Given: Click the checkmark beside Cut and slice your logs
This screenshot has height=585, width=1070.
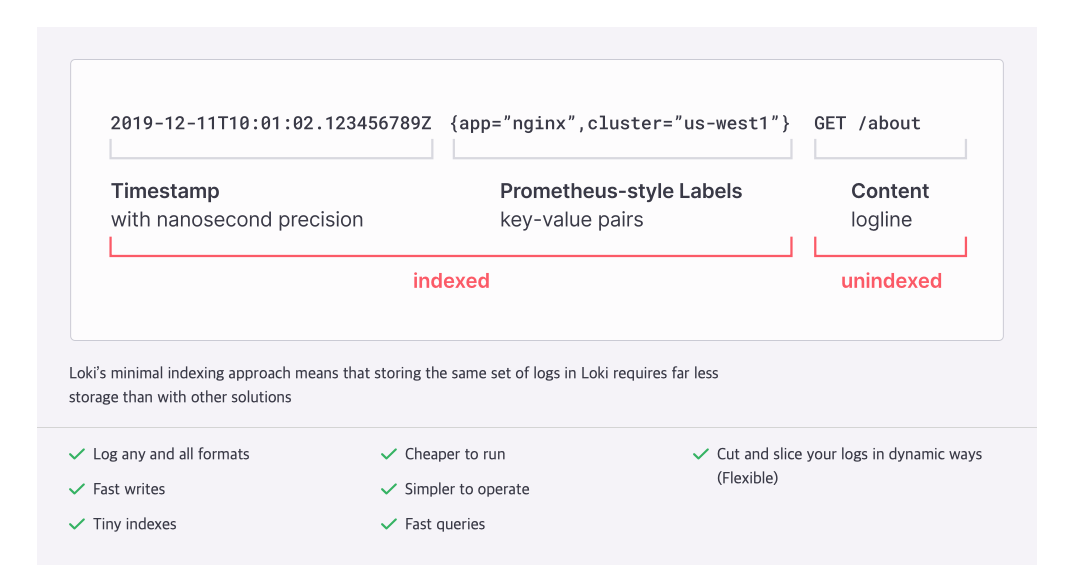Looking at the screenshot, I should pyautogui.click(x=700, y=454).
